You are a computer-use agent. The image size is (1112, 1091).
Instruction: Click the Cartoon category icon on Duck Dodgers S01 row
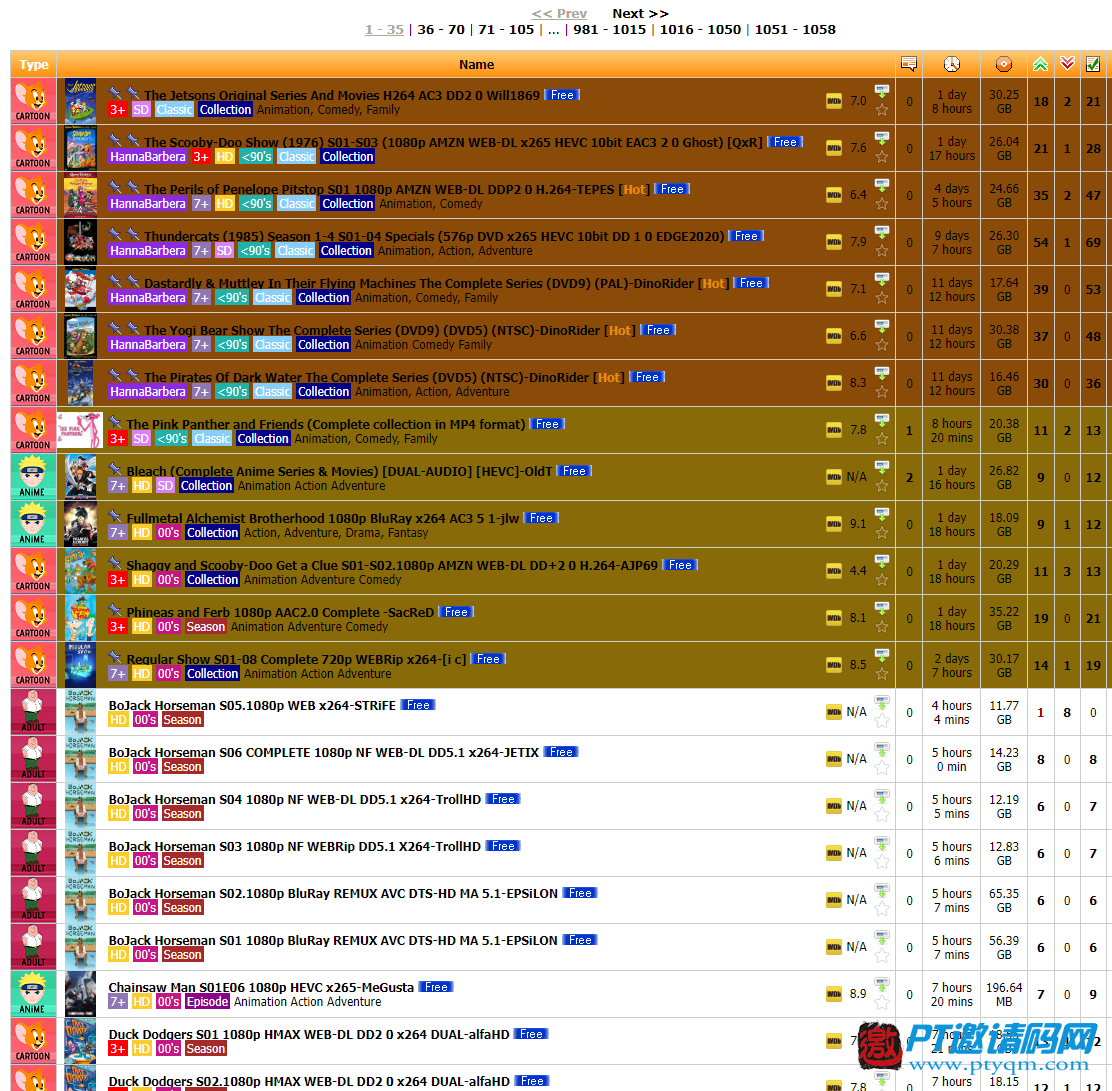(x=33, y=1041)
